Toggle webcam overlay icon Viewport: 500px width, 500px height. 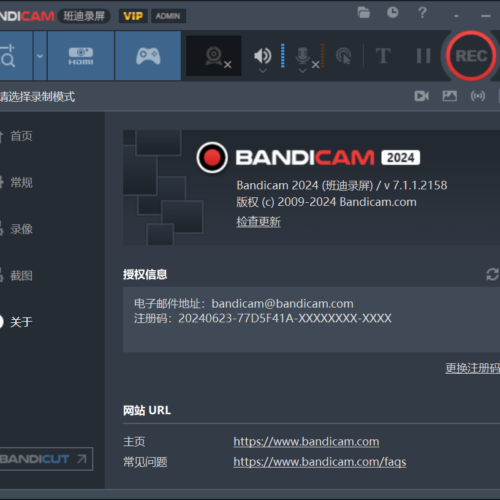click(214, 56)
